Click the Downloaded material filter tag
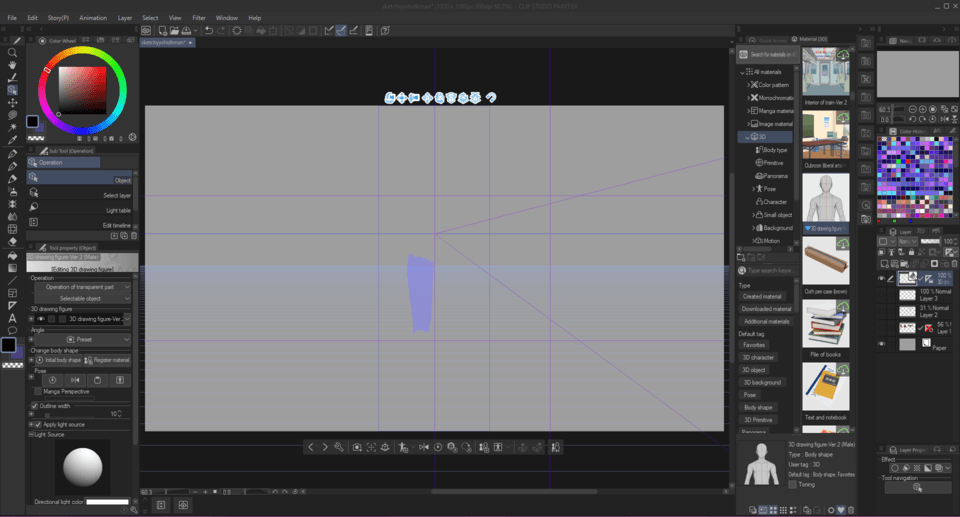The width and height of the screenshot is (960, 517). 766,309
